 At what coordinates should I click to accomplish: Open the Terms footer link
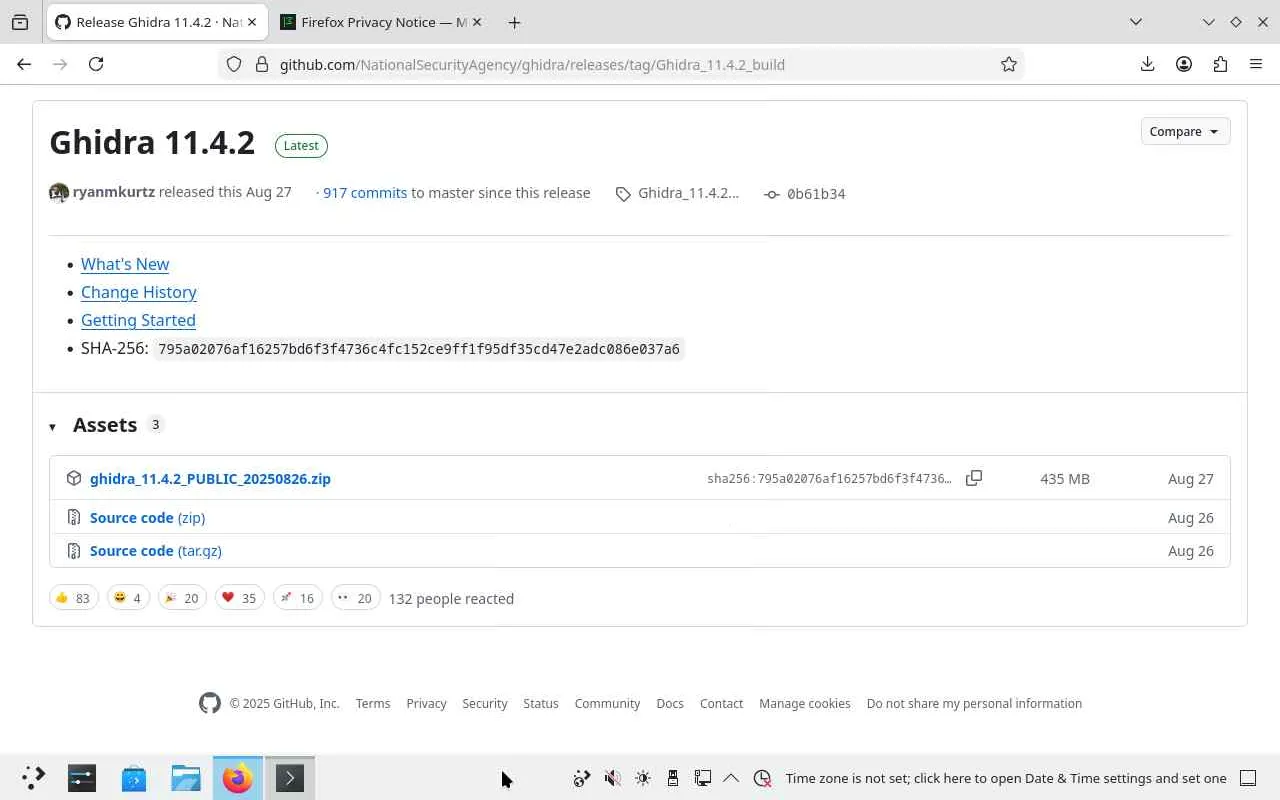click(x=373, y=703)
